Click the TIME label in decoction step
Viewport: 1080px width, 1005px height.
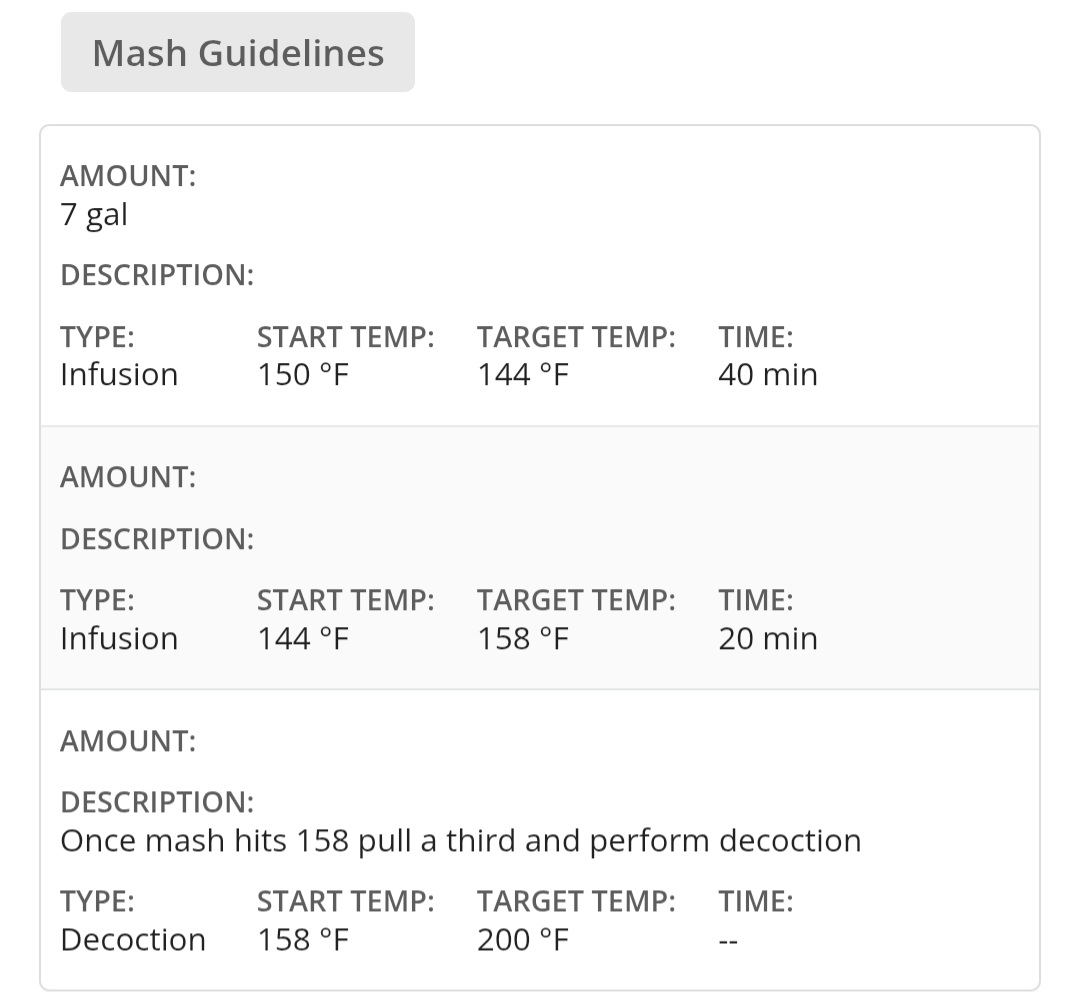(755, 902)
